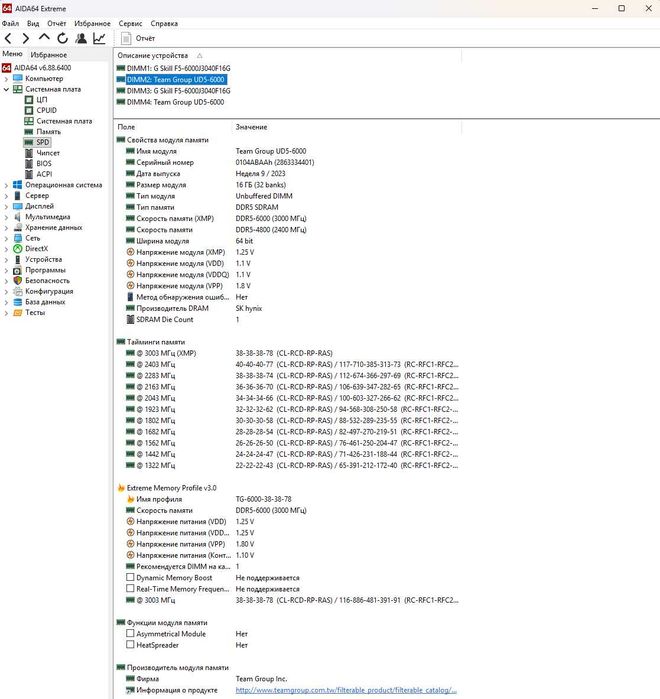
Task: Toggle the Asymmetrical Module checkbox
Action: pyautogui.click(x=130, y=633)
